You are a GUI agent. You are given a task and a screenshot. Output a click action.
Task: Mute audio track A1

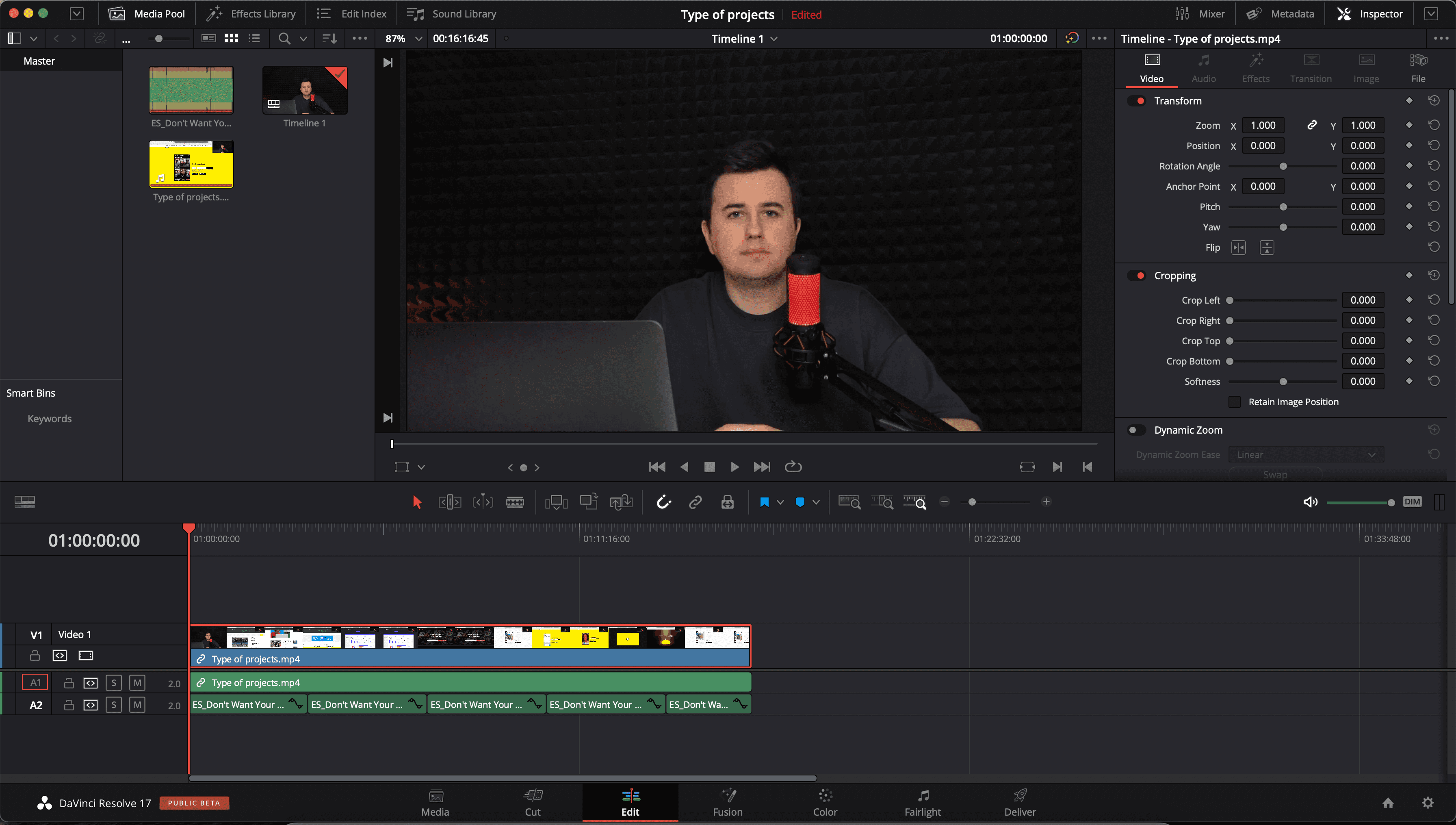point(137,683)
